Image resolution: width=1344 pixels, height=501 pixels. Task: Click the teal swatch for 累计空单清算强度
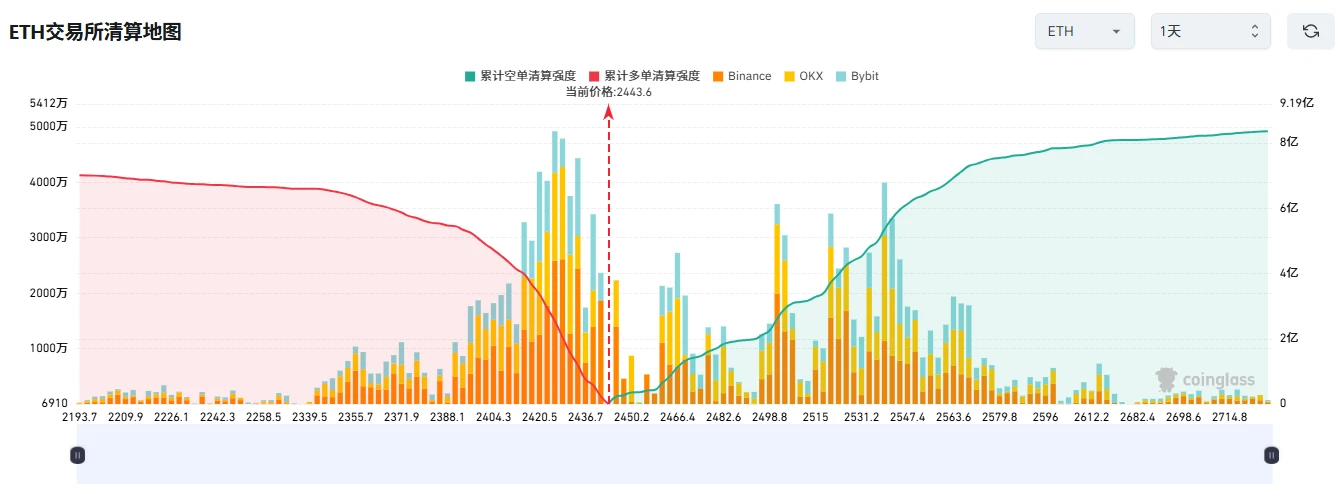pos(469,76)
